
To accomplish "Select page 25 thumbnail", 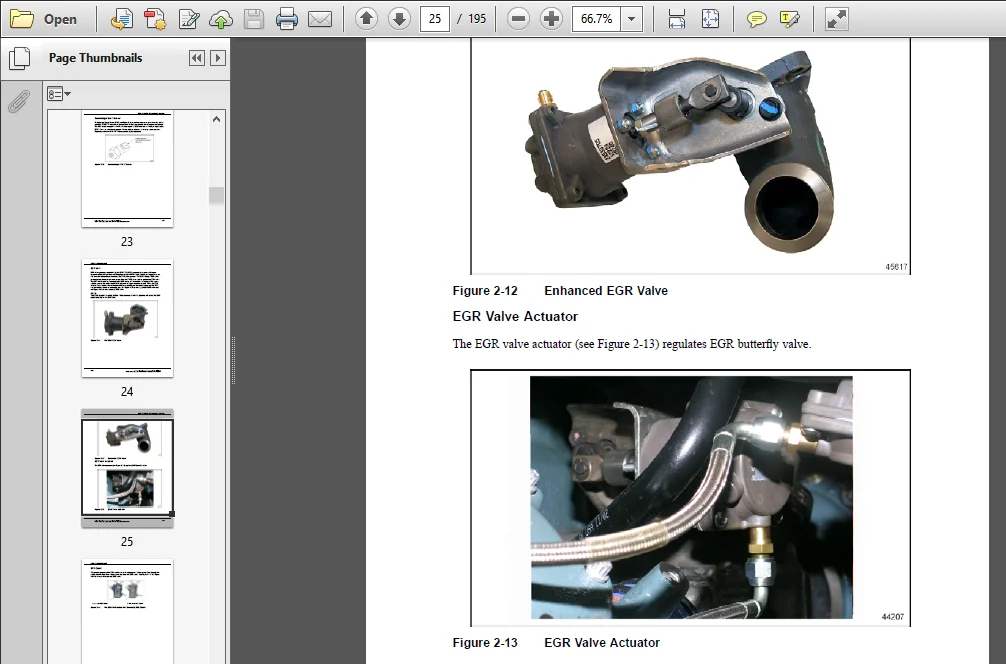I will point(127,468).
